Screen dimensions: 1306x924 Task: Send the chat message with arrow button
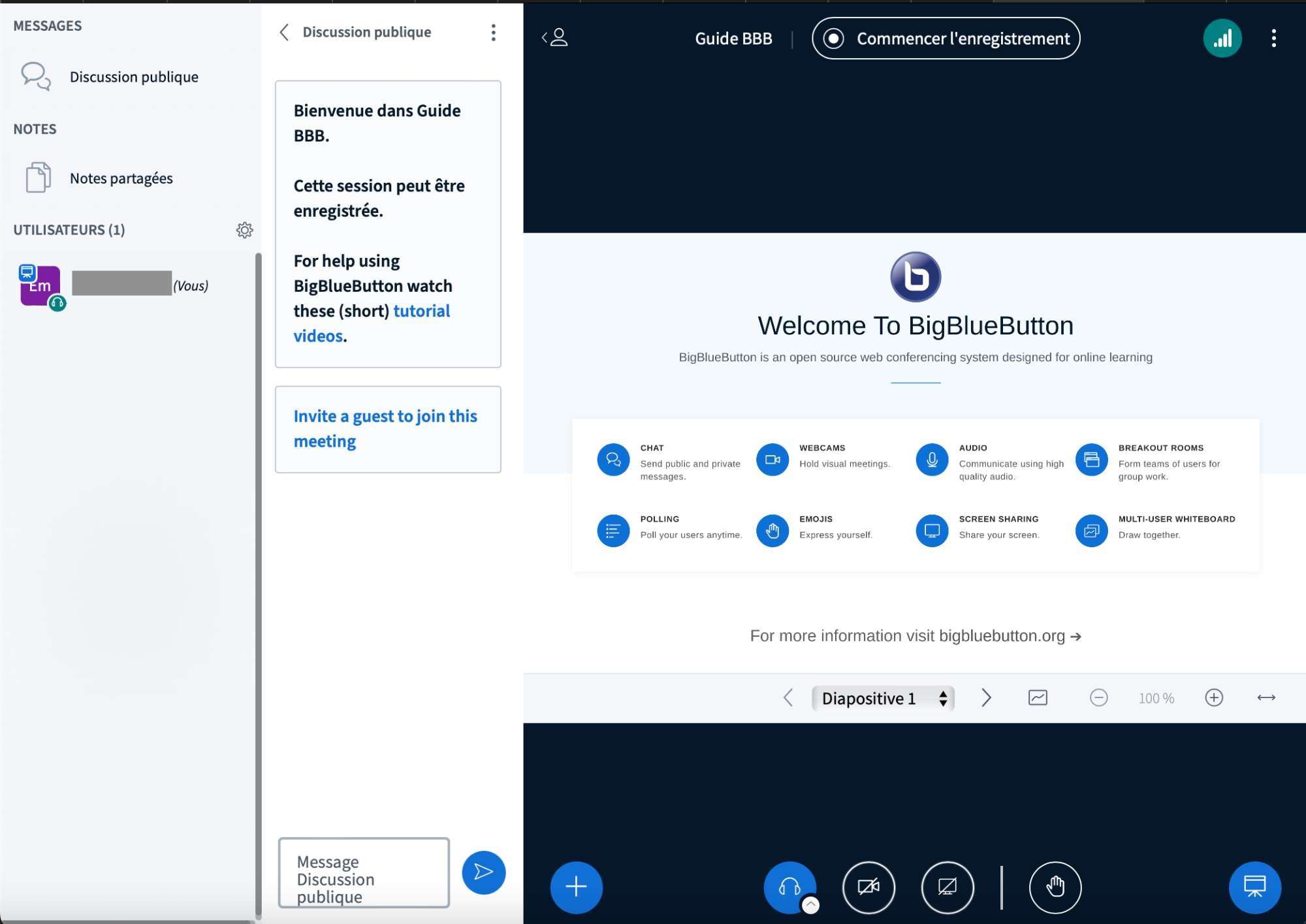pyautogui.click(x=483, y=872)
